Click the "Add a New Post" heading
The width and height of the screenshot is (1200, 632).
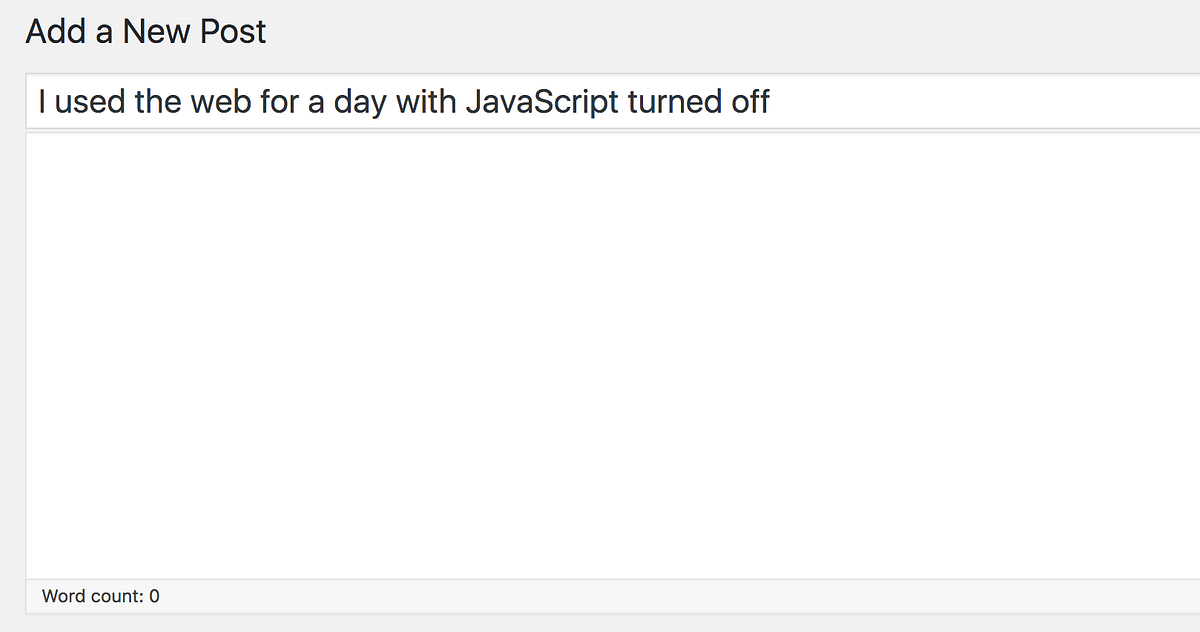pyautogui.click(x=146, y=32)
